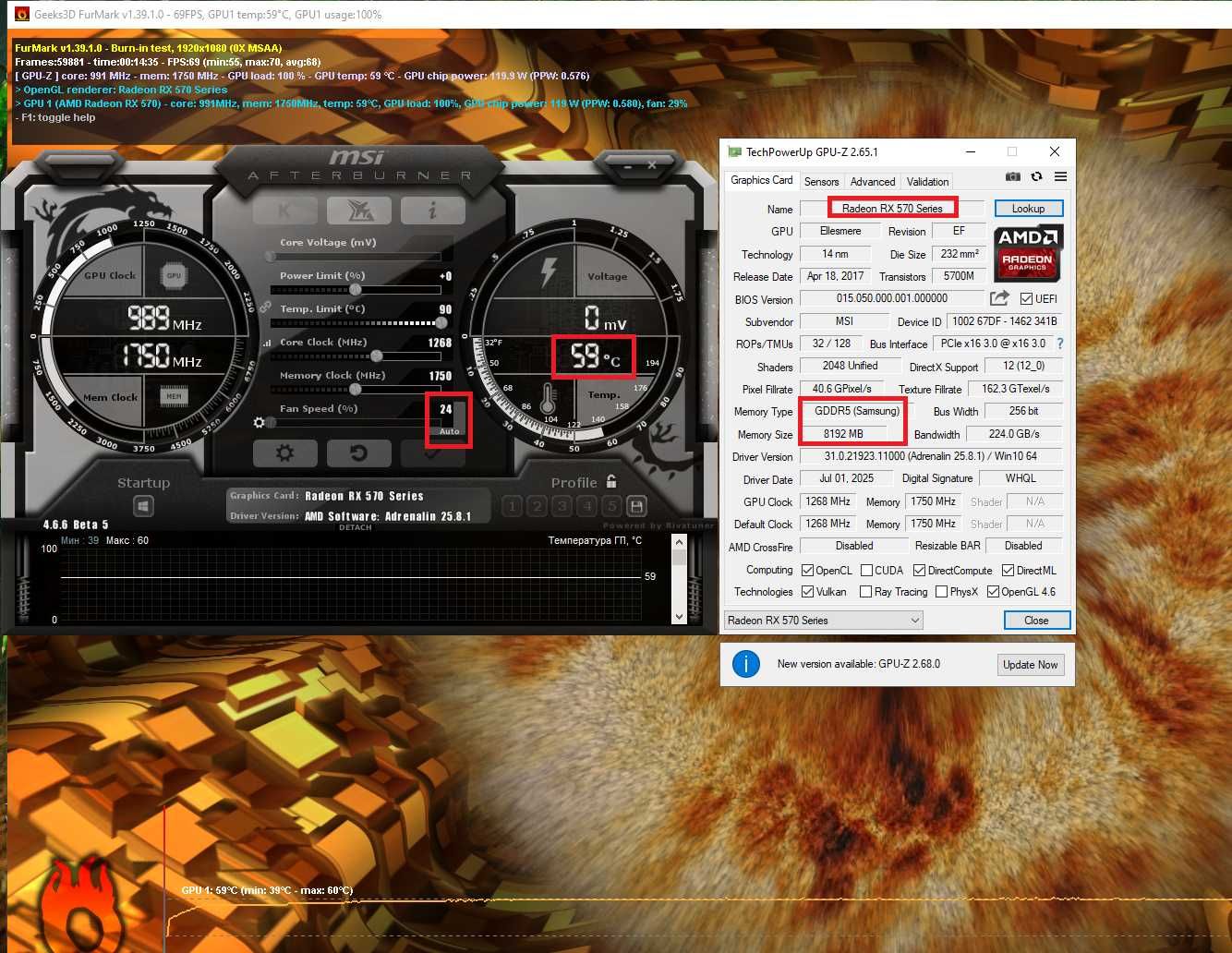
Task: Open Afterburner settings with the gear button
Action: [284, 453]
